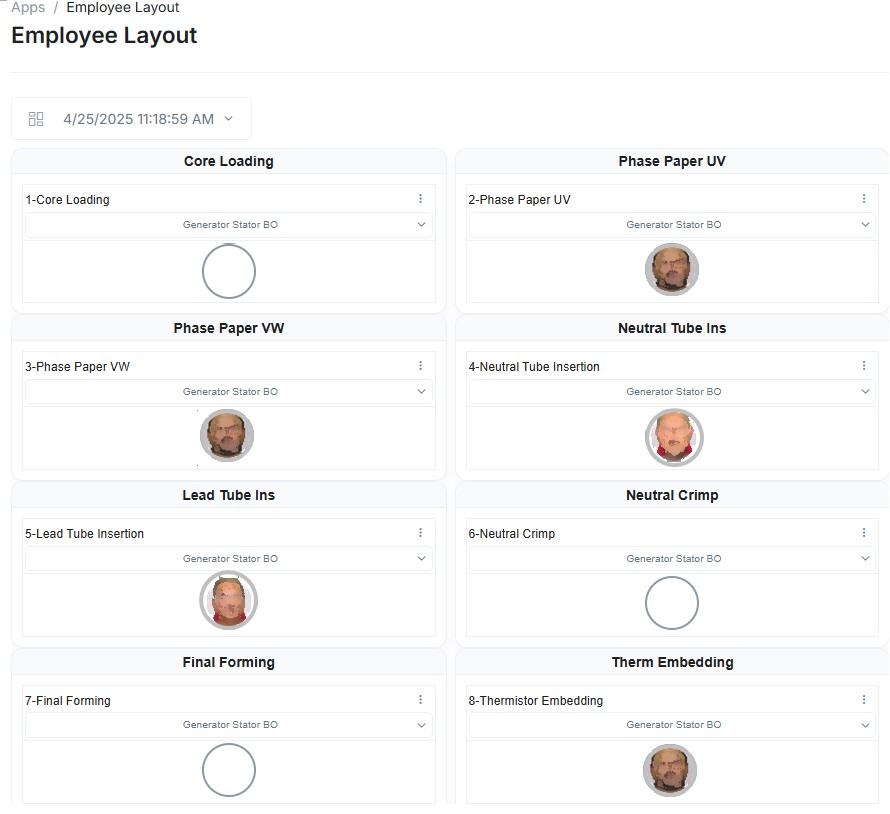Click the Employee Layout breadcrumb entry
890x814 pixels.
click(122, 7)
